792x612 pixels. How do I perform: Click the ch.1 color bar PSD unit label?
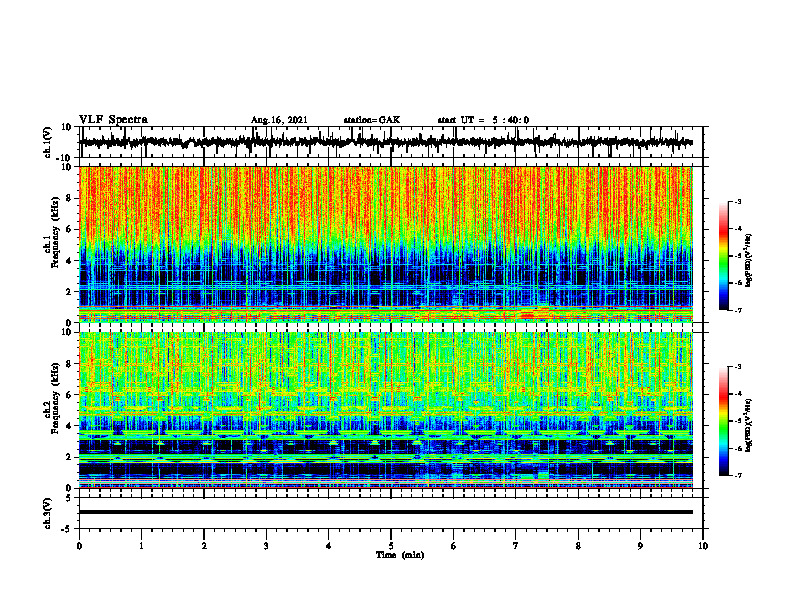749,261
